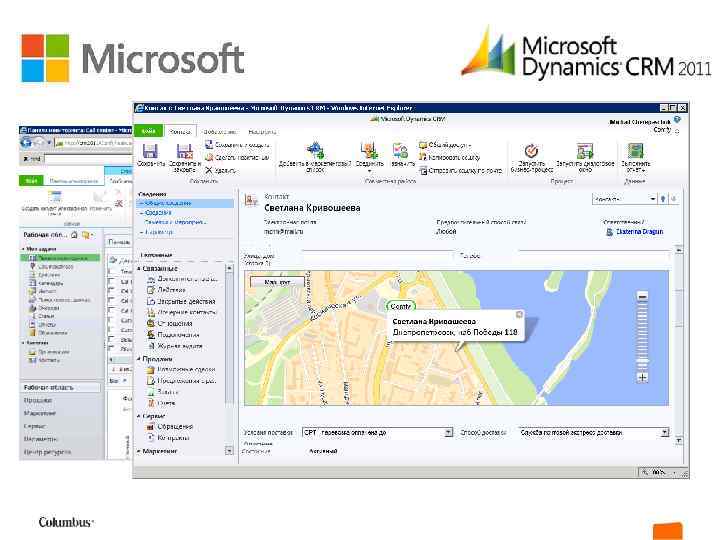720x540 pixels.
Task: Click the Добавить в маркетинговый список icon
Action: tap(315, 150)
